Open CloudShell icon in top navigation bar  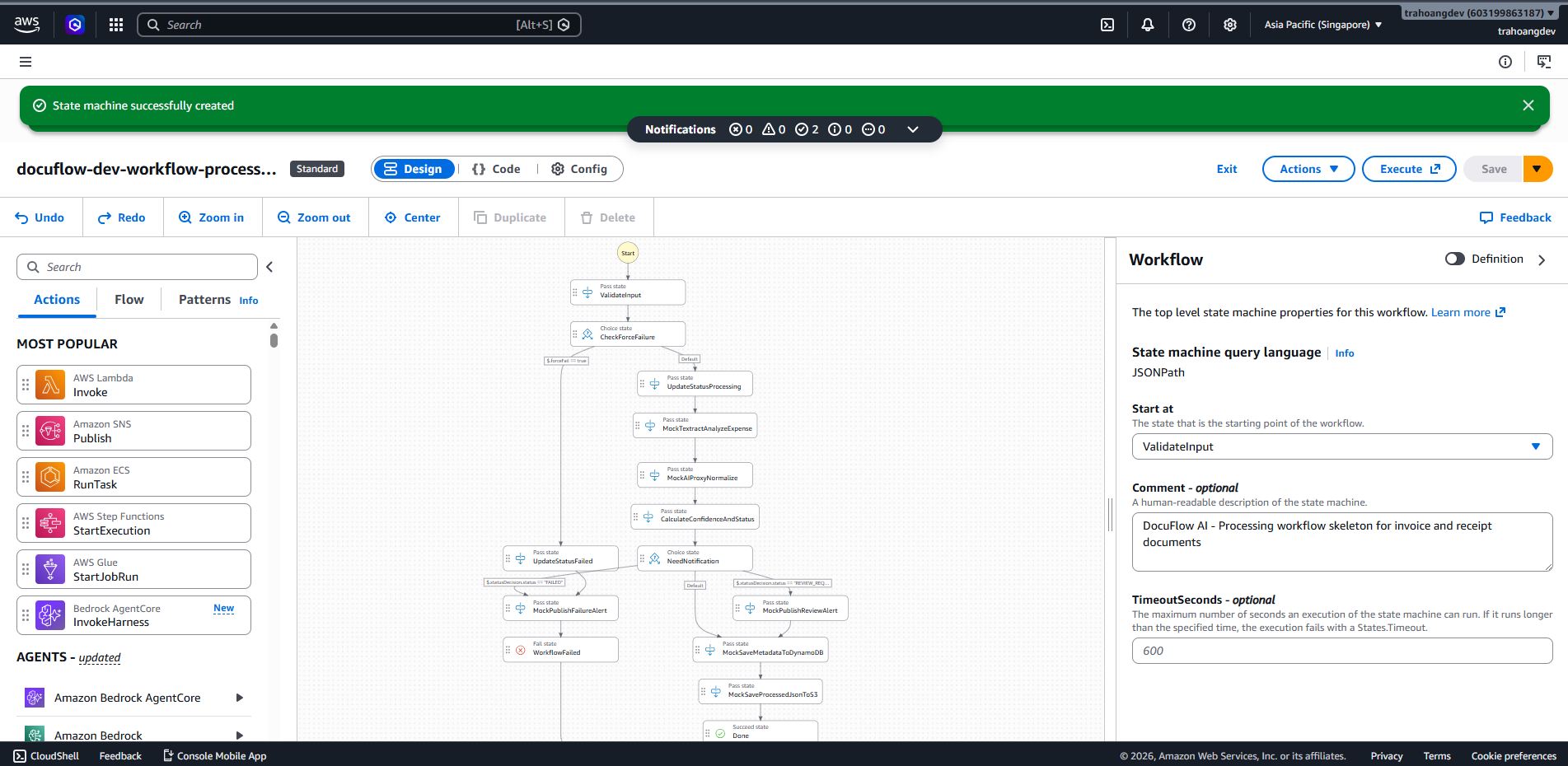point(1107,25)
